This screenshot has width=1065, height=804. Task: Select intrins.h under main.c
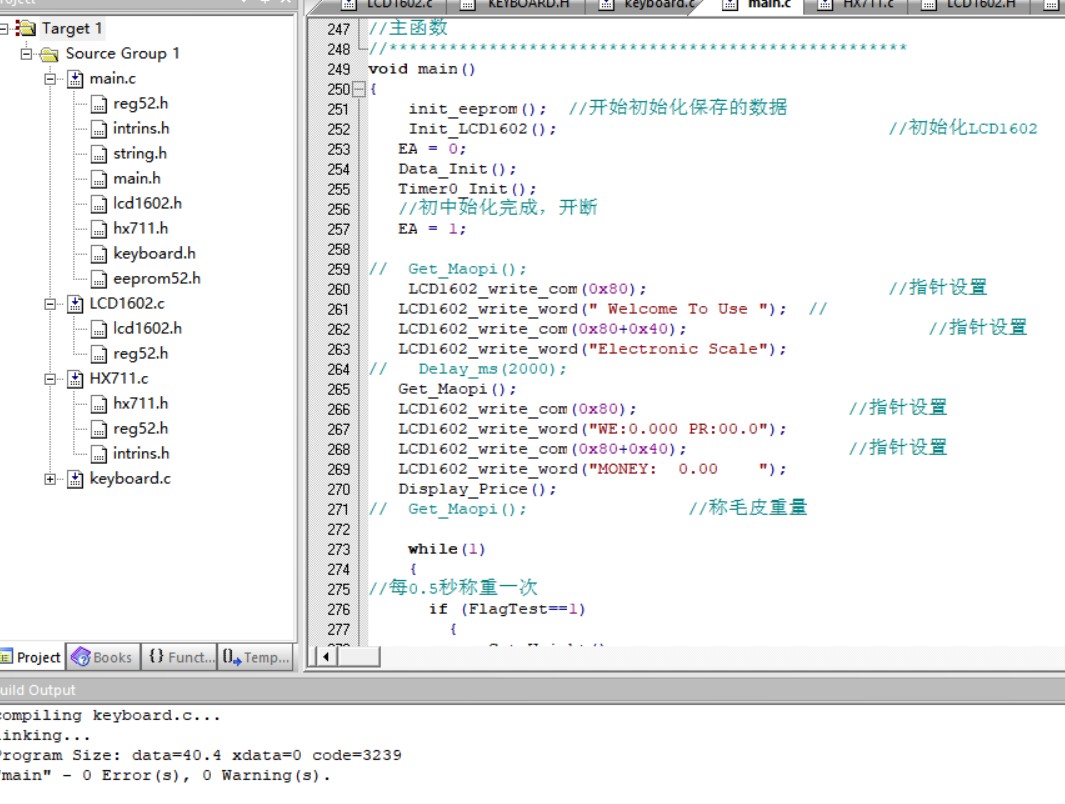click(x=141, y=128)
